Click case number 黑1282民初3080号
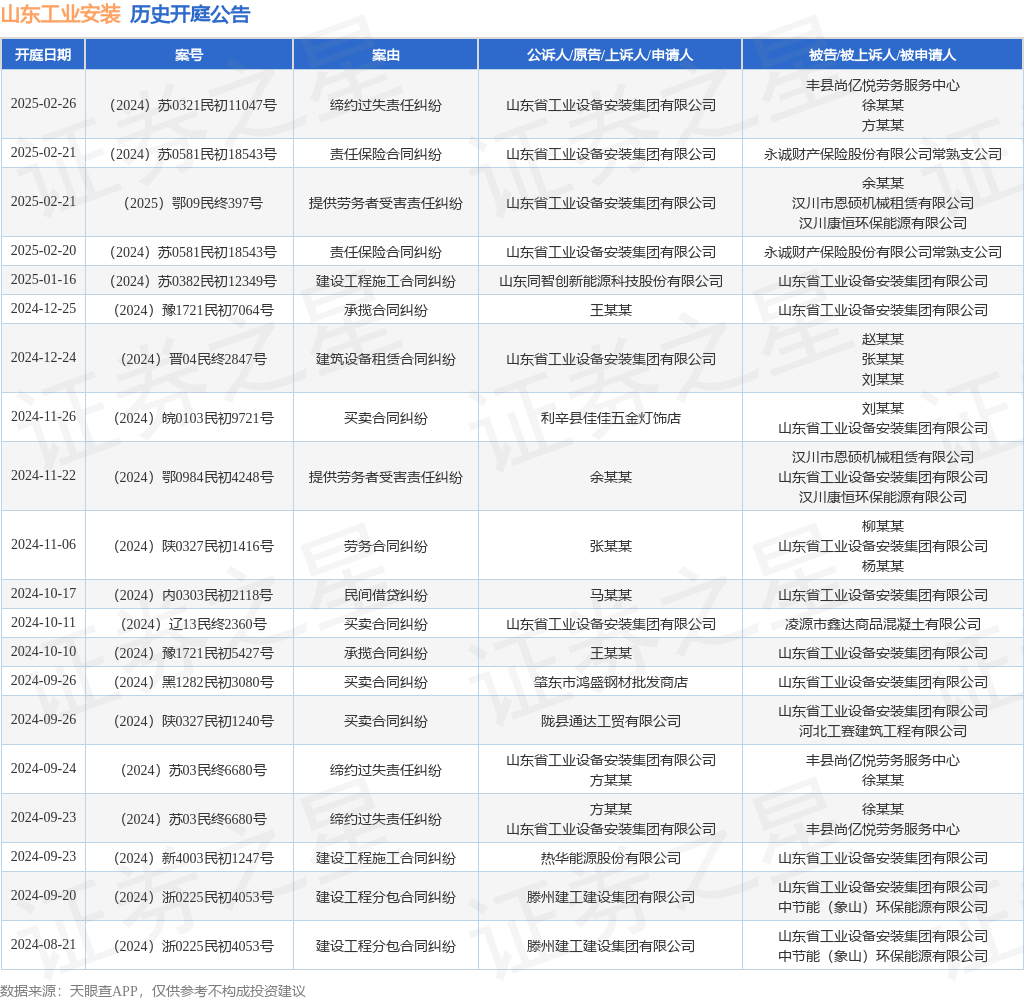1024x1000 pixels. tap(193, 683)
